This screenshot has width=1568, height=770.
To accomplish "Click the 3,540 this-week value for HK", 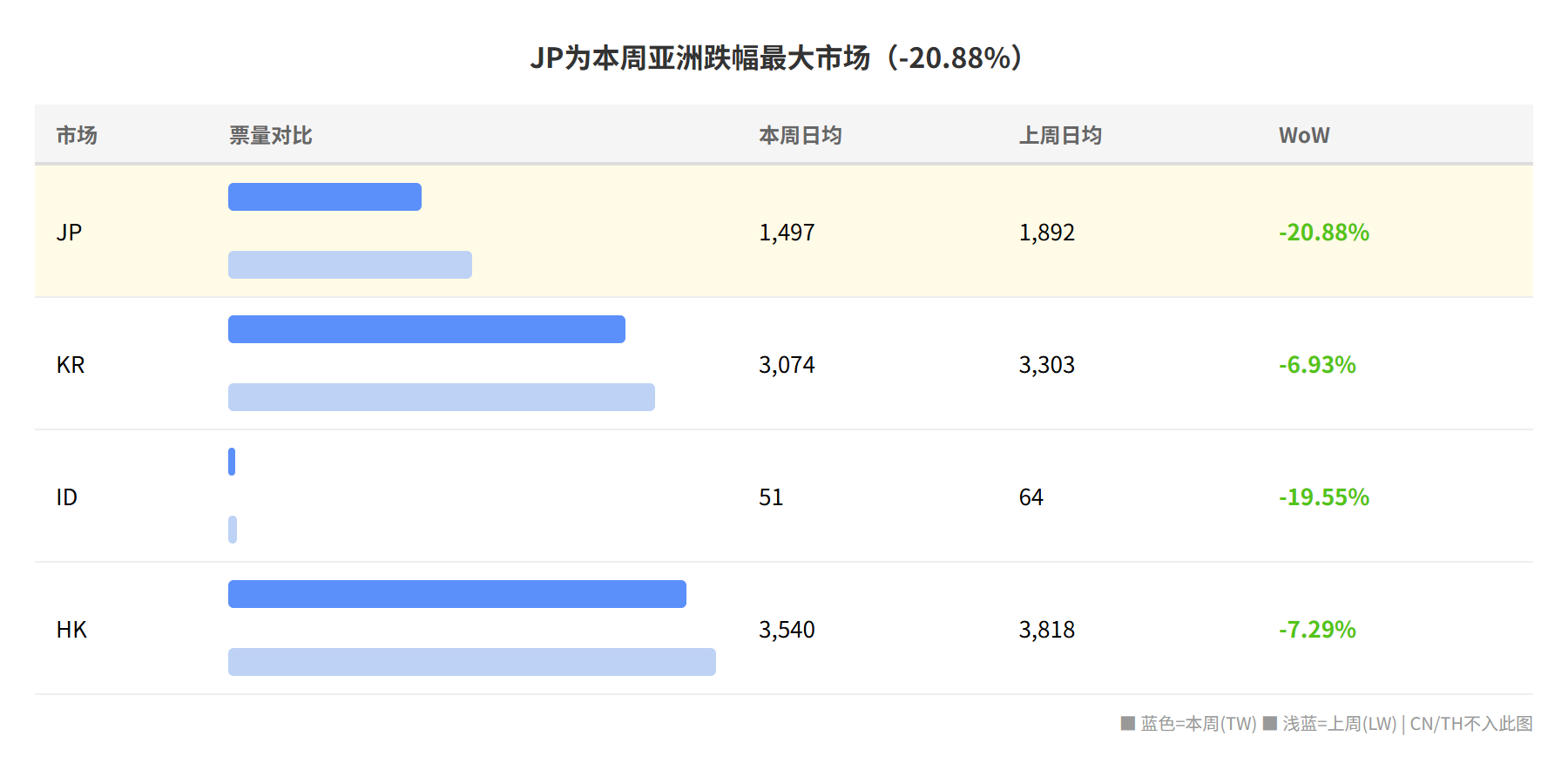I will pos(787,630).
